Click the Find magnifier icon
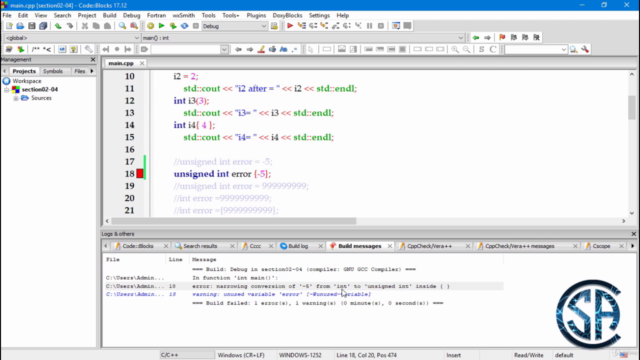 coord(122,26)
